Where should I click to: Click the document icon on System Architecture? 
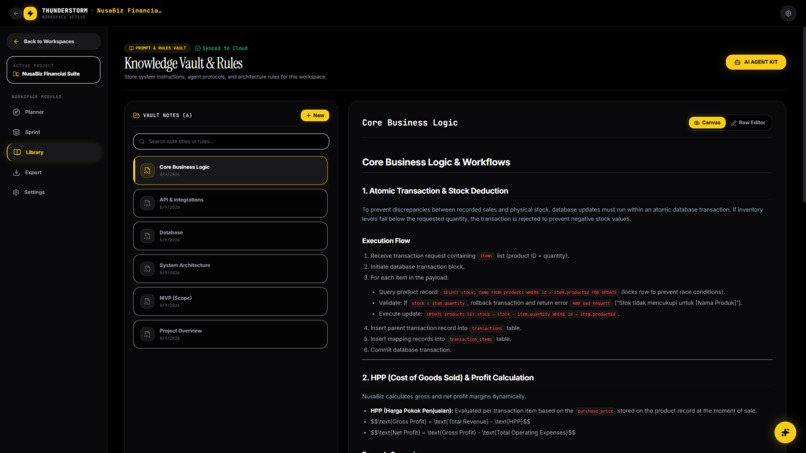[148, 268]
